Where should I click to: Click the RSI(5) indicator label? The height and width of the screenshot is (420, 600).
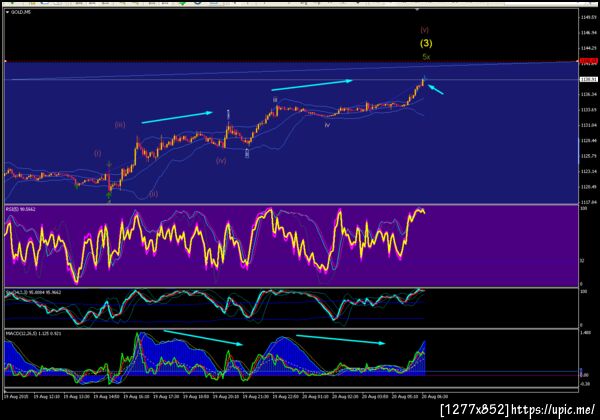[x=20, y=209]
